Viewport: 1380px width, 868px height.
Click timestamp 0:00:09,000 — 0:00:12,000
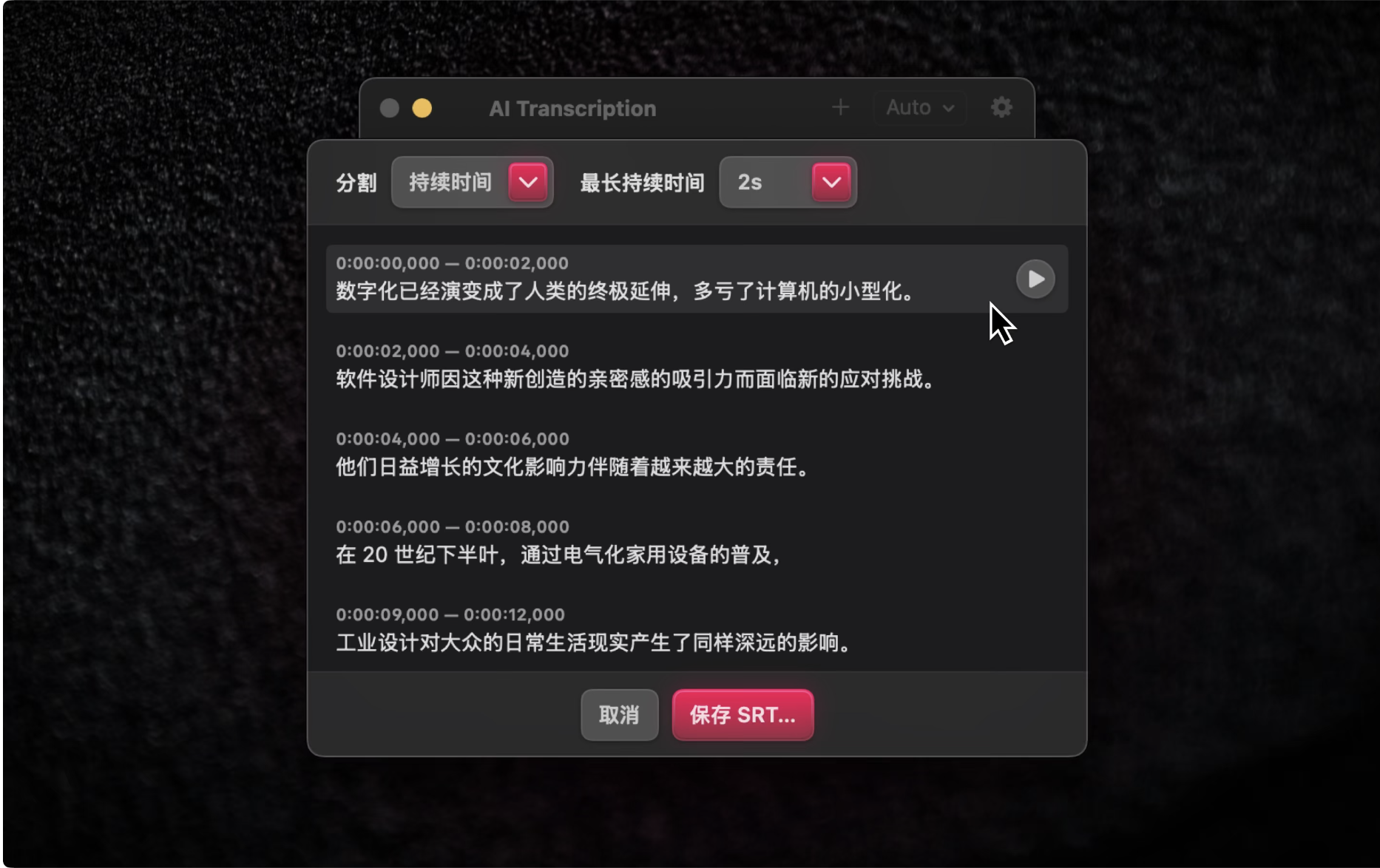coord(450,615)
